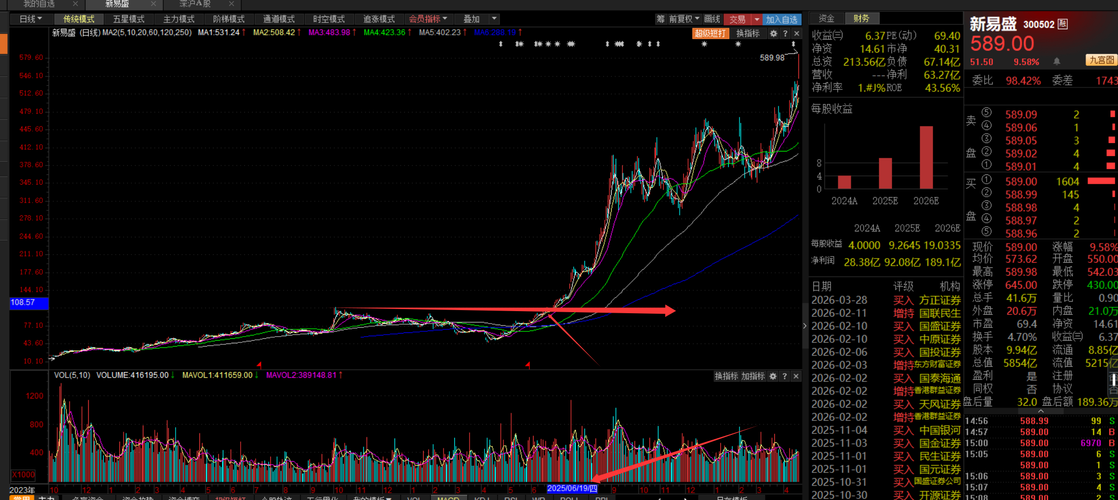Click the 2024A earnings bar in 每股收益 chart
1118x500 pixels.
[x=843, y=183]
